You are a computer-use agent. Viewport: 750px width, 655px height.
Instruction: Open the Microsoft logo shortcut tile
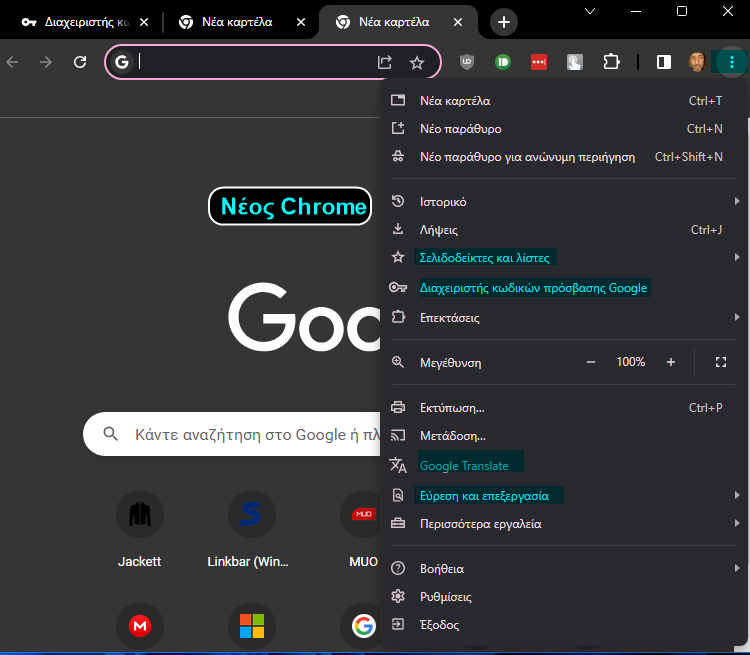[x=252, y=626]
